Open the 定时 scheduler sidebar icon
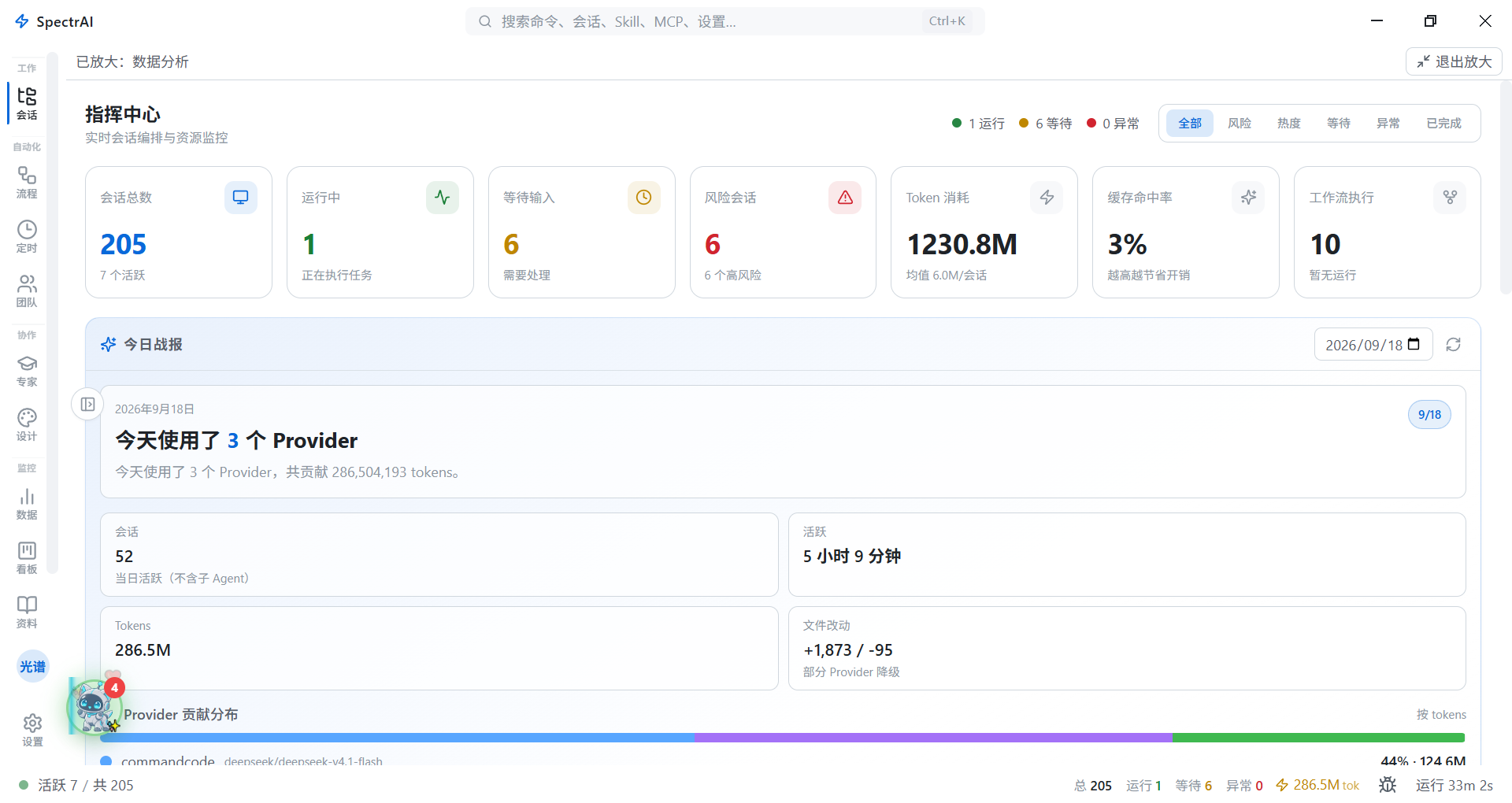Viewport: 1512px width, 803px height. coord(27,236)
